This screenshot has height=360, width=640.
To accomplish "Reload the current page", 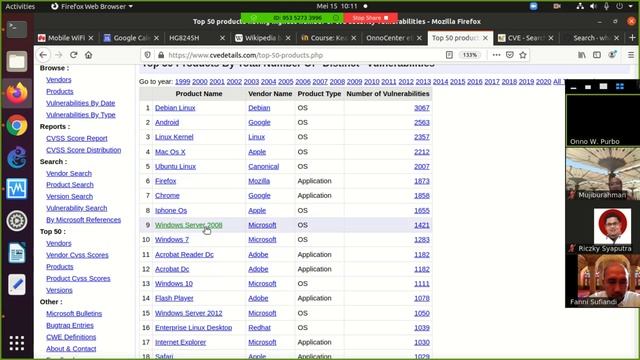I will pos(73,55).
